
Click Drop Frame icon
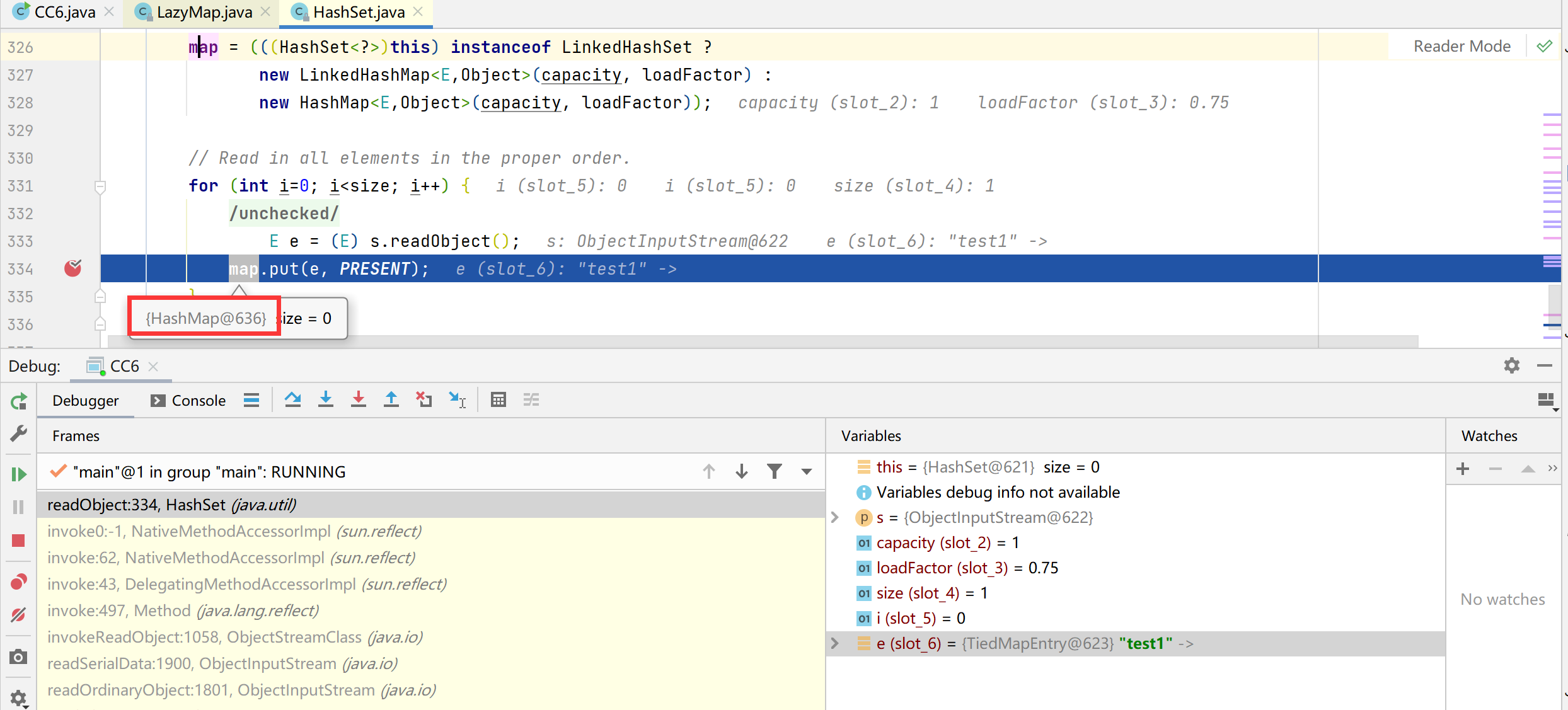click(x=424, y=400)
